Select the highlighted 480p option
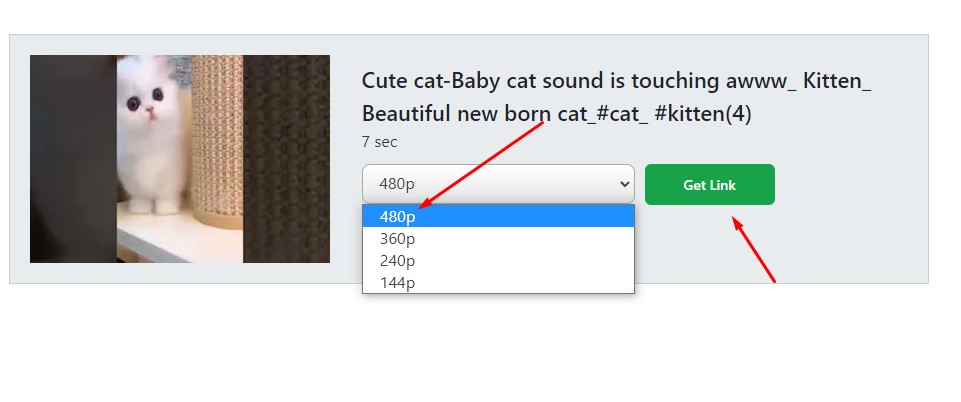The image size is (961, 402). 498,216
